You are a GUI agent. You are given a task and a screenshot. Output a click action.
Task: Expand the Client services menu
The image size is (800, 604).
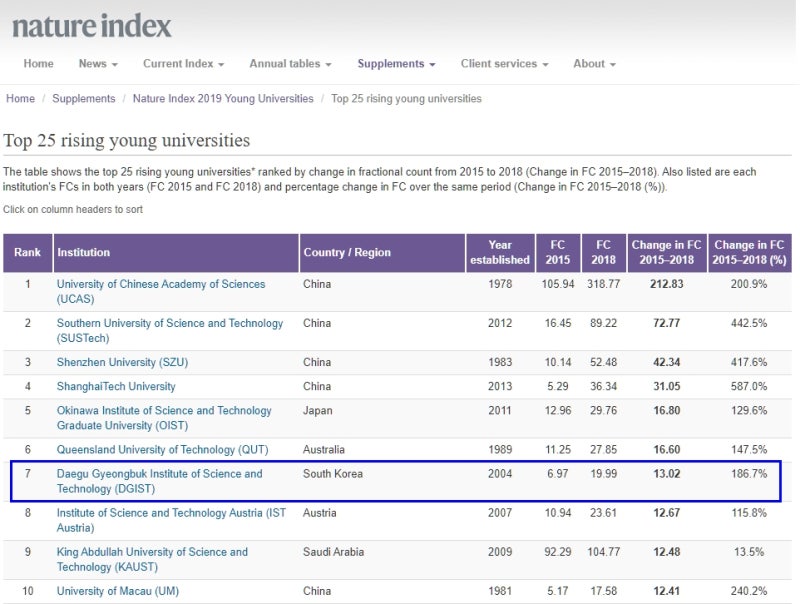[504, 64]
